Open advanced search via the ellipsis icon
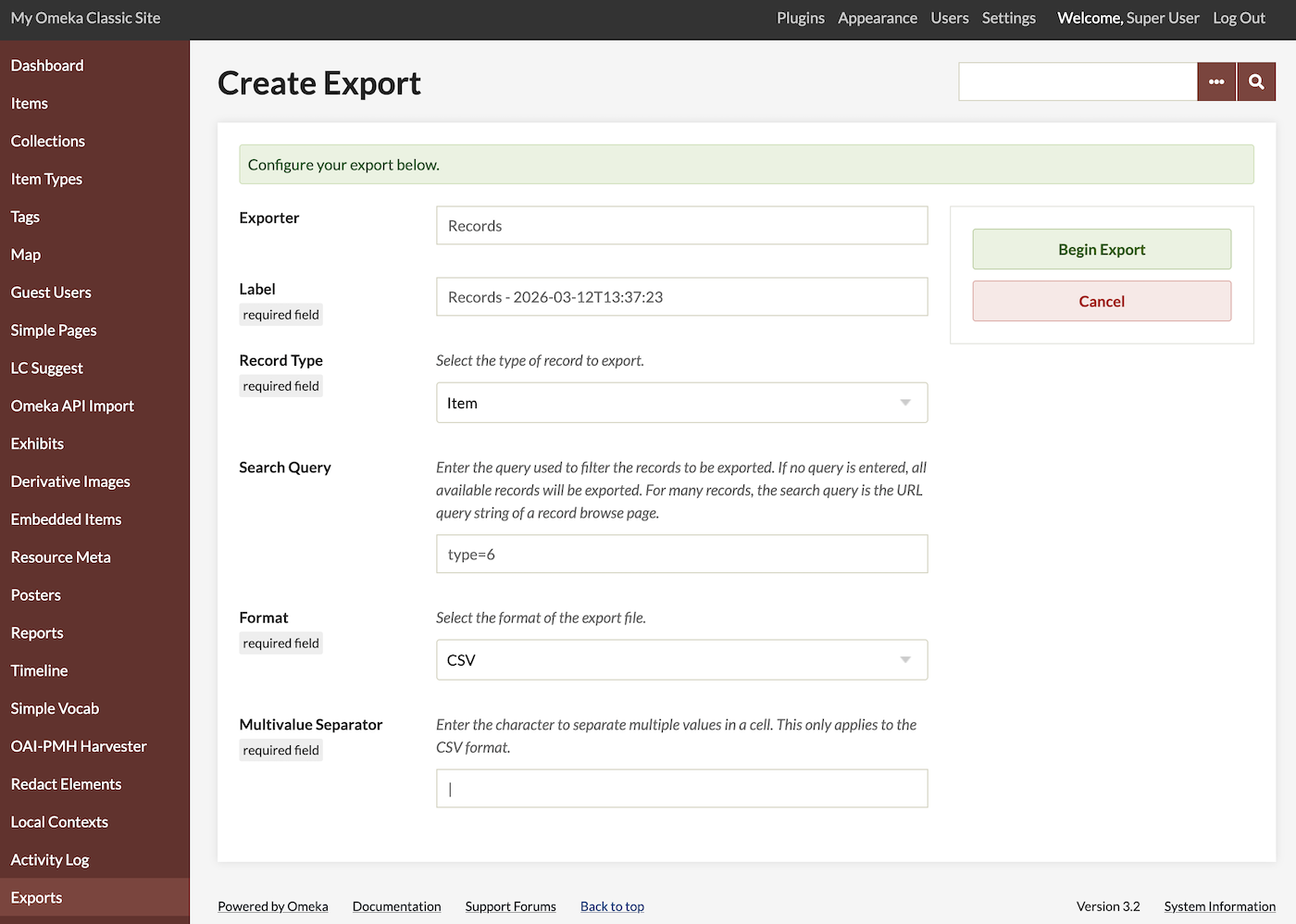 (x=1216, y=81)
